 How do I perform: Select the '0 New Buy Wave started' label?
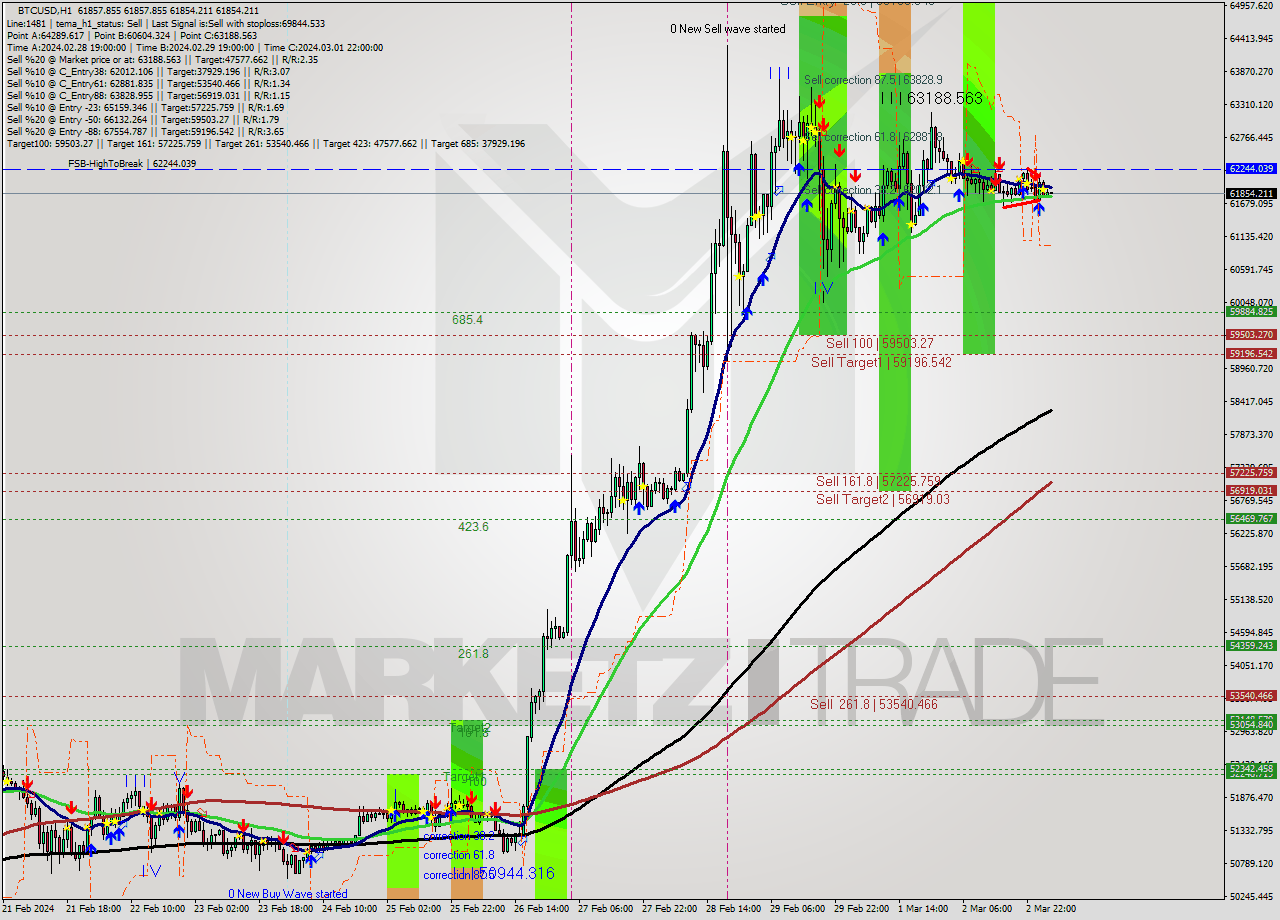(288, 894)
